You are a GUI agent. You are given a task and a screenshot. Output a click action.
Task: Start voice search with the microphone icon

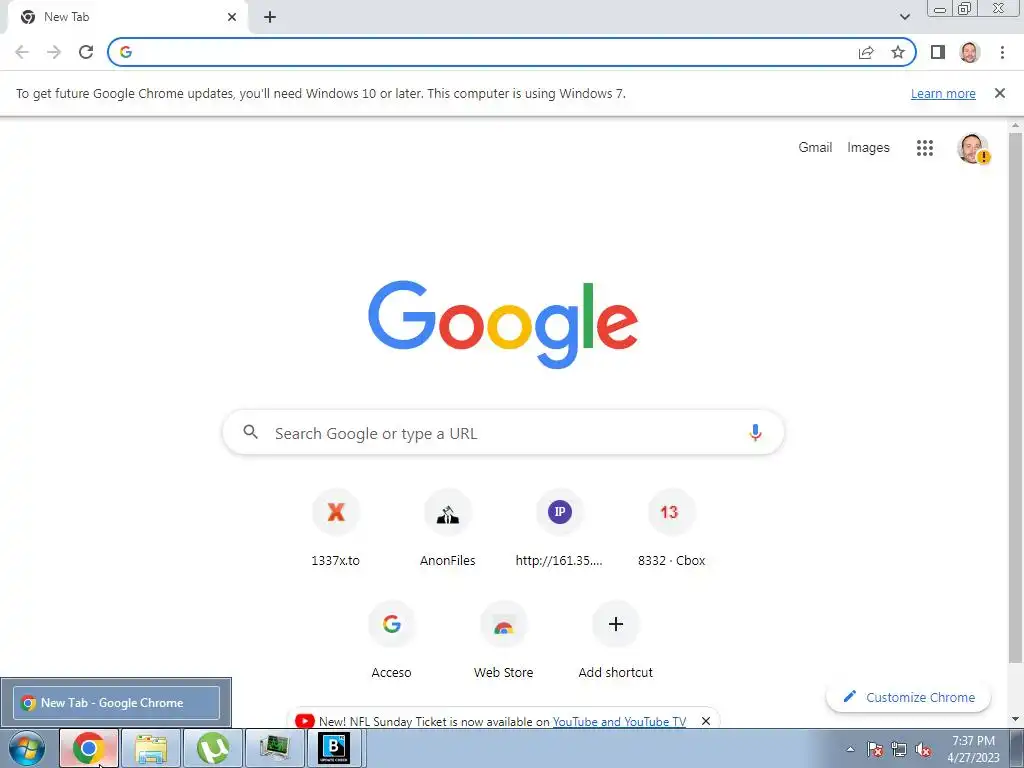click(x=755, y=432)
